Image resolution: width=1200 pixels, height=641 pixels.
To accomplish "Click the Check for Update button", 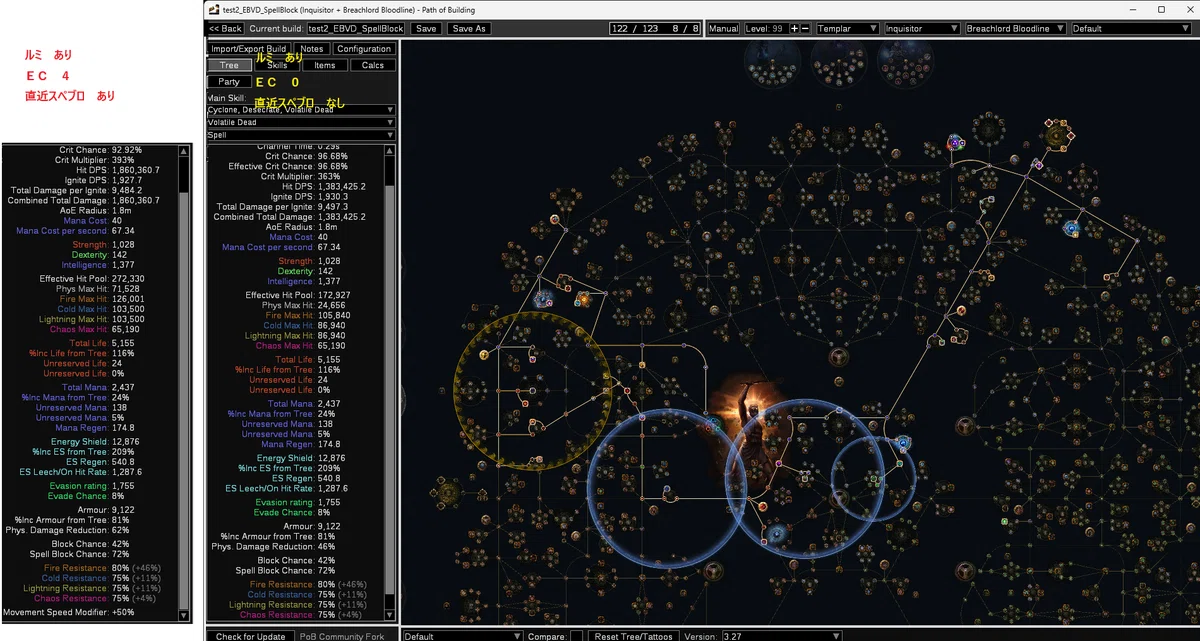I will click(x=250, y=636).
